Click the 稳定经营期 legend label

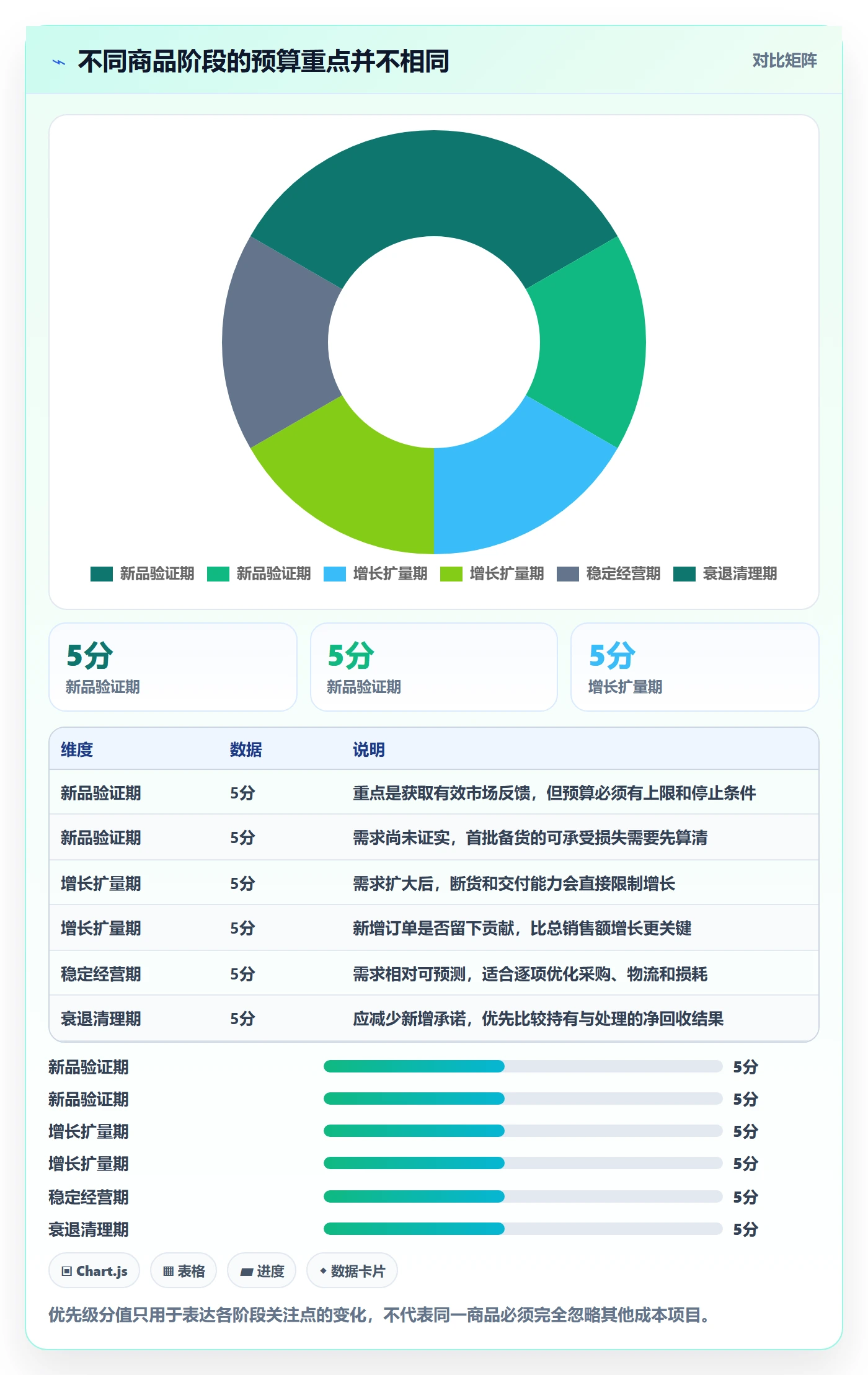click(x=623, y=574)
